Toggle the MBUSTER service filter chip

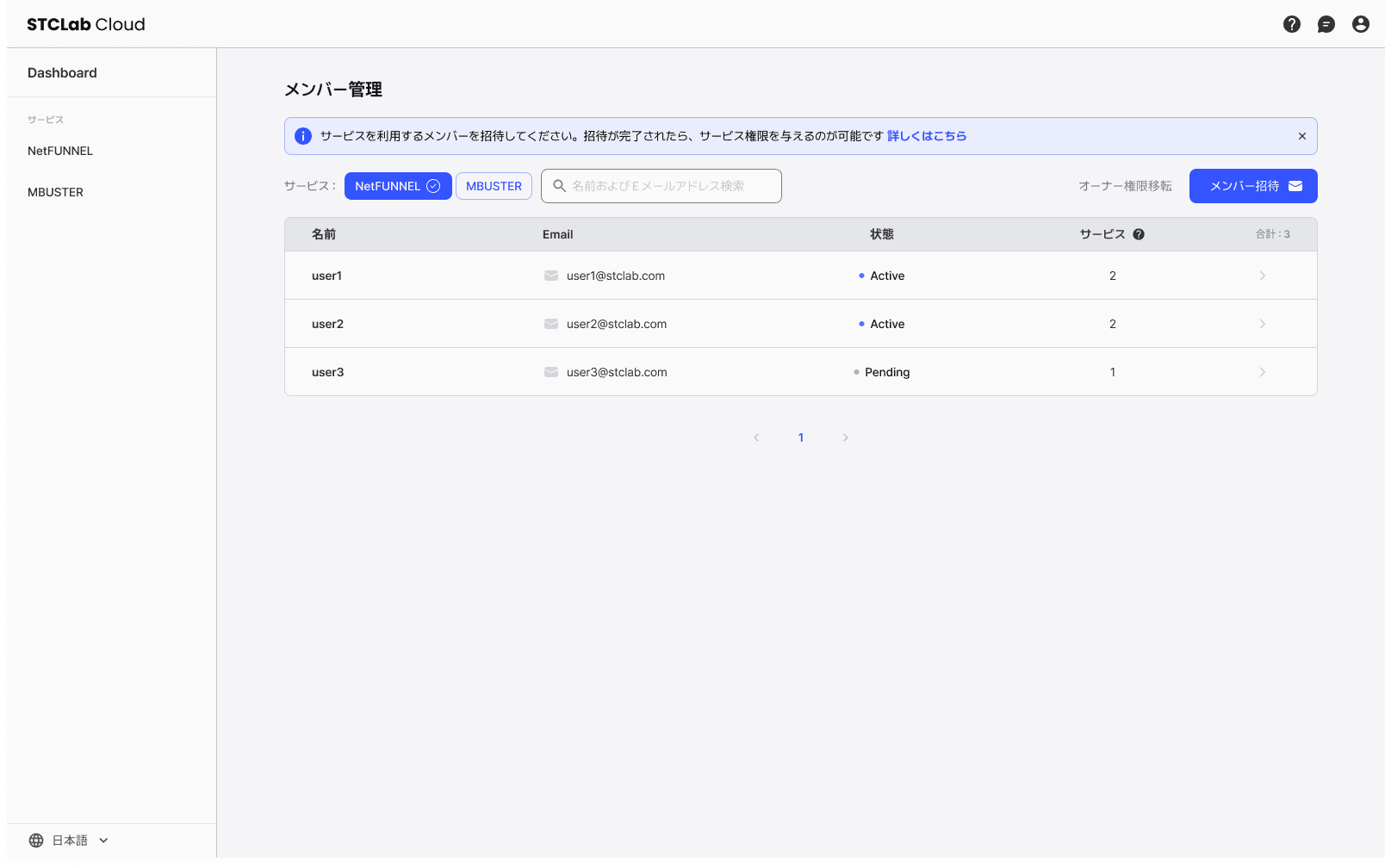tap(494, 186)
